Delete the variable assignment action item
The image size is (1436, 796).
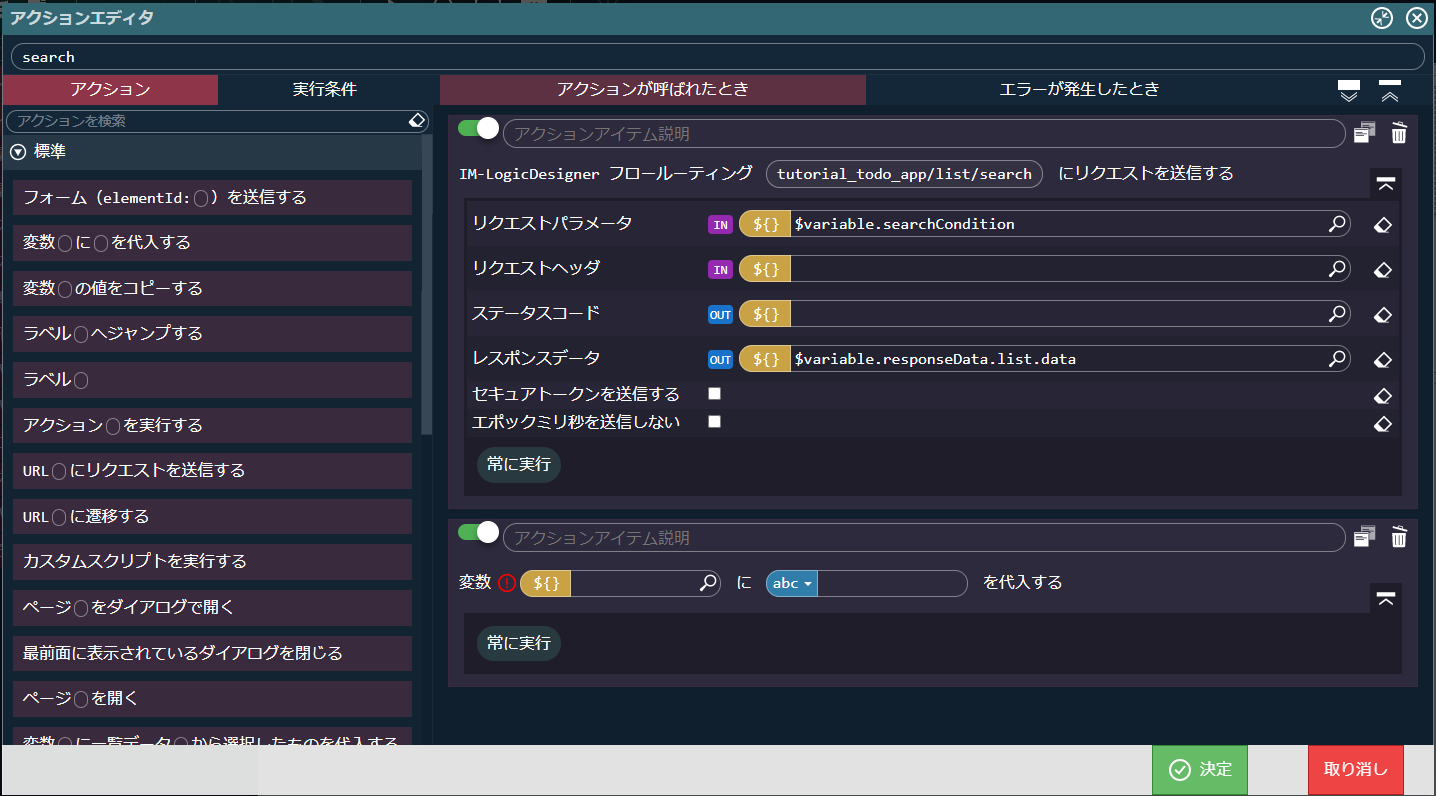[1399, 537]
